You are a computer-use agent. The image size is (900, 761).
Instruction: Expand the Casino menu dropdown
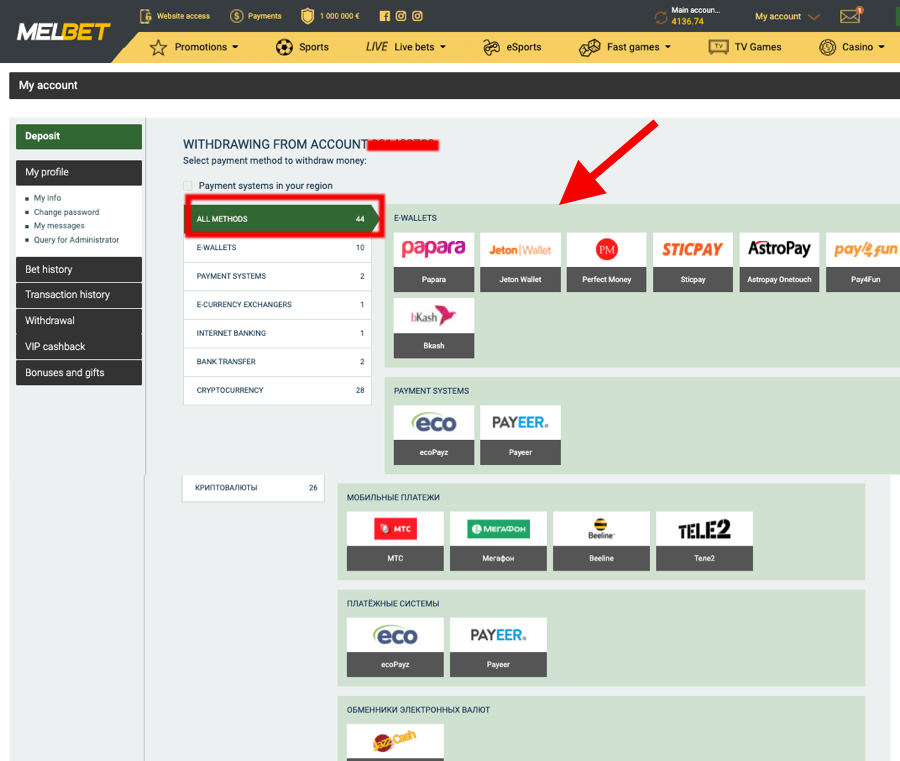[852, 47]
